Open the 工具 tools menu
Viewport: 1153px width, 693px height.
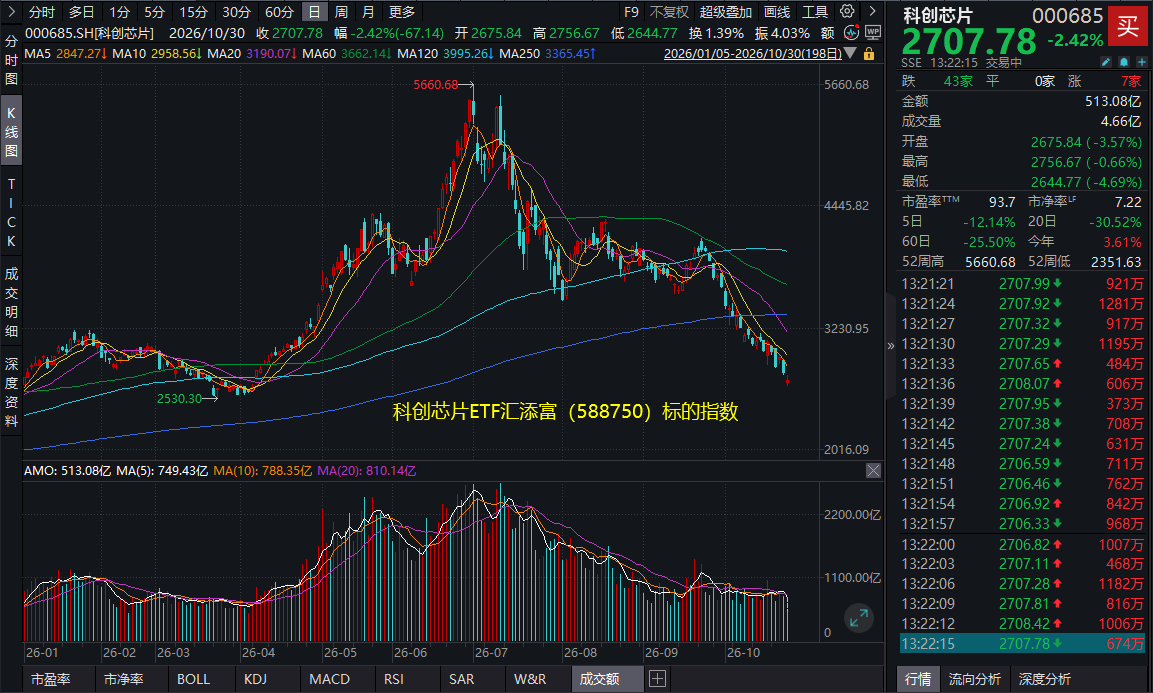[815, 12]
